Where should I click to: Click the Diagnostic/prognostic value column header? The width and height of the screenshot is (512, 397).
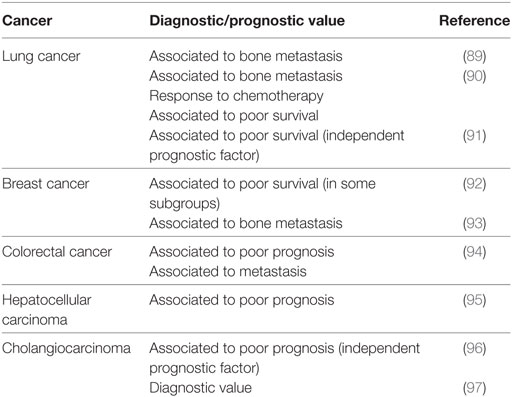(247, 21)
